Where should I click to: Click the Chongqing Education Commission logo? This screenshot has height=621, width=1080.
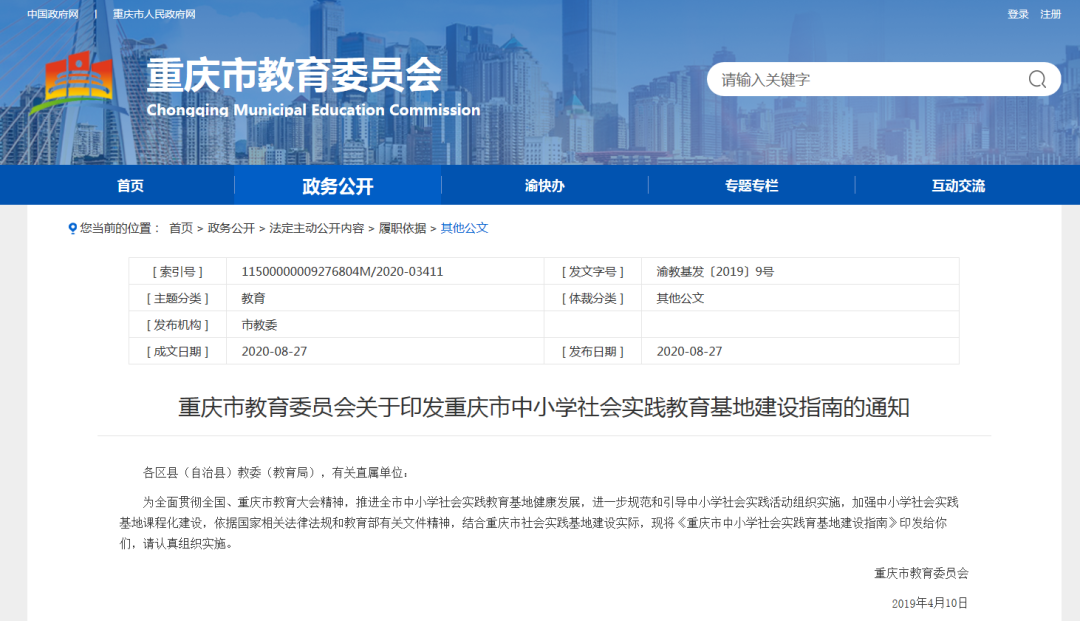point(80,78)
